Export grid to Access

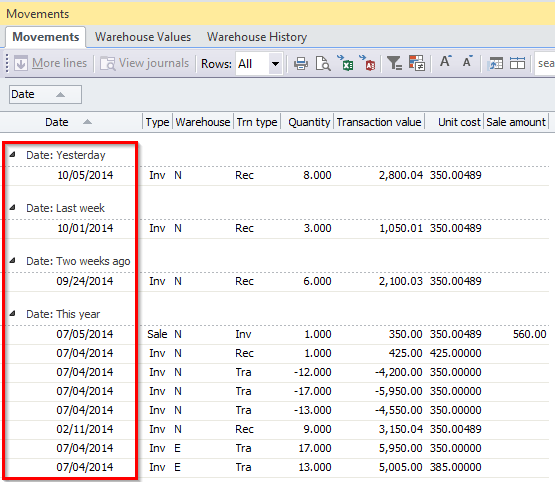pyautogui.click(x=367, y=63)
